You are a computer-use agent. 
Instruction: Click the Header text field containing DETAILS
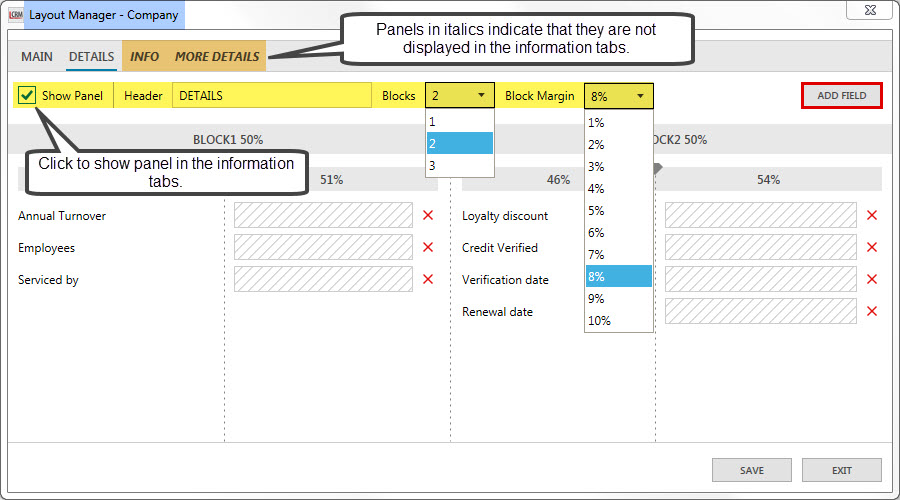(271, 96)
